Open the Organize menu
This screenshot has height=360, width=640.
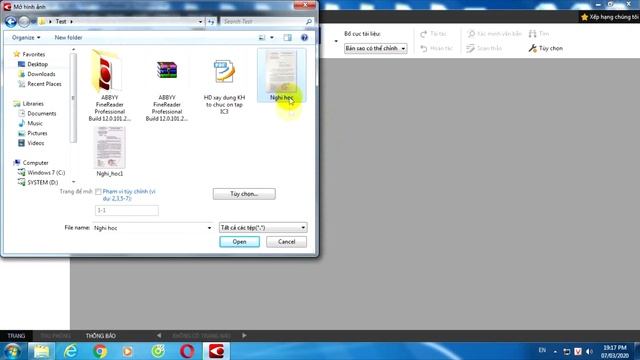click(x=26, y=38)
